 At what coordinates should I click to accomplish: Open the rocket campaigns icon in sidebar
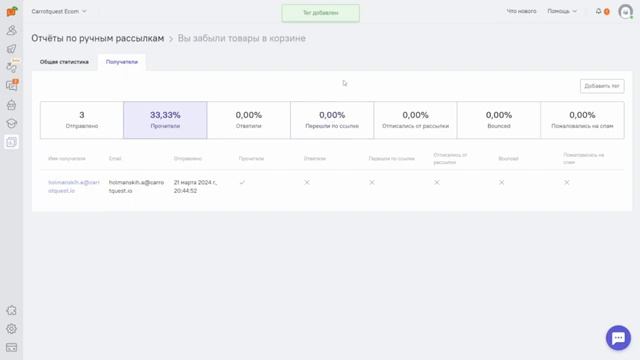tap(11, 49)
